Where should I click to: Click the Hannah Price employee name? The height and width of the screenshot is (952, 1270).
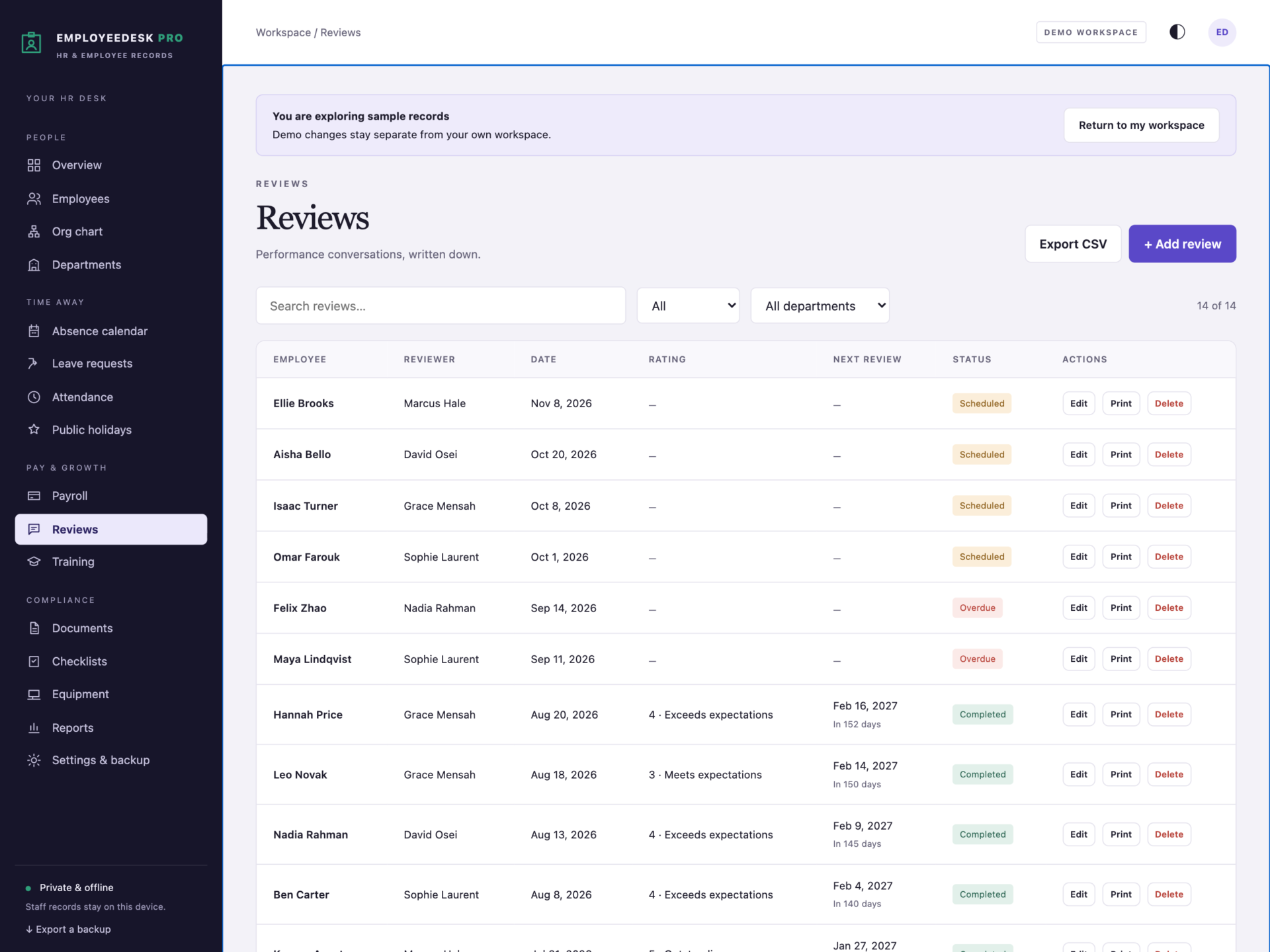click(x=308, y=715)
